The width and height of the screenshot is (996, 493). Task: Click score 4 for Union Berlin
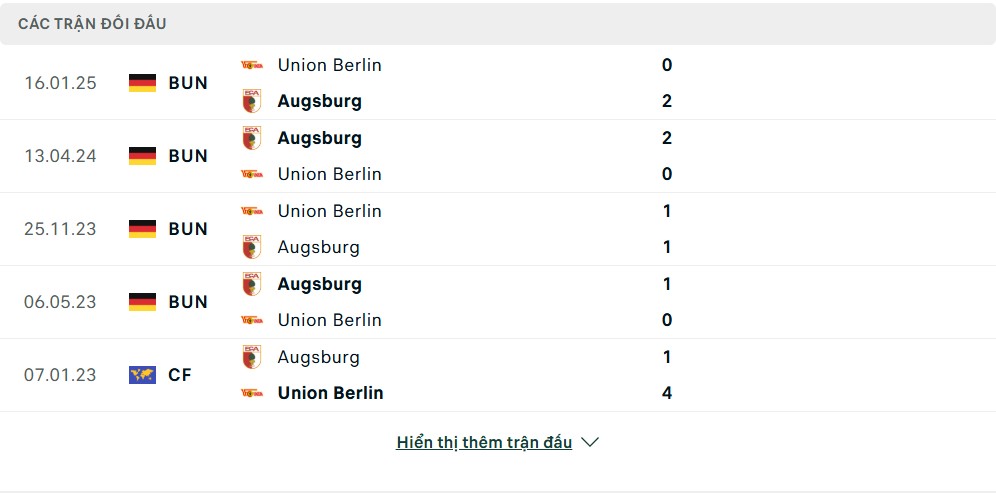coord(666,393)
